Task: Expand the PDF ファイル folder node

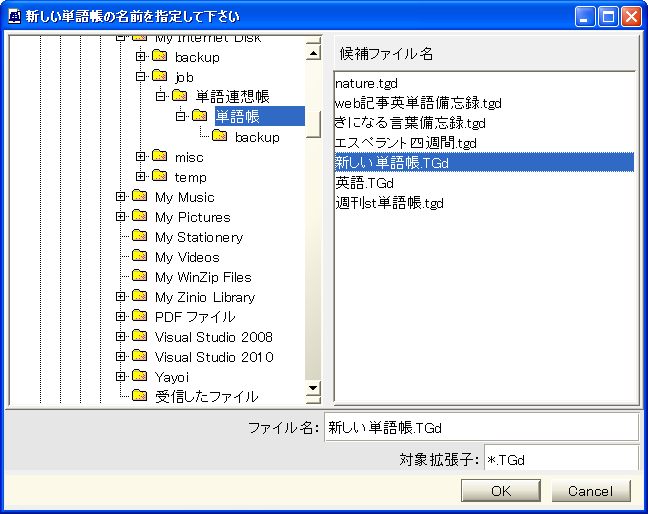Action: click(x=120, y=316)
